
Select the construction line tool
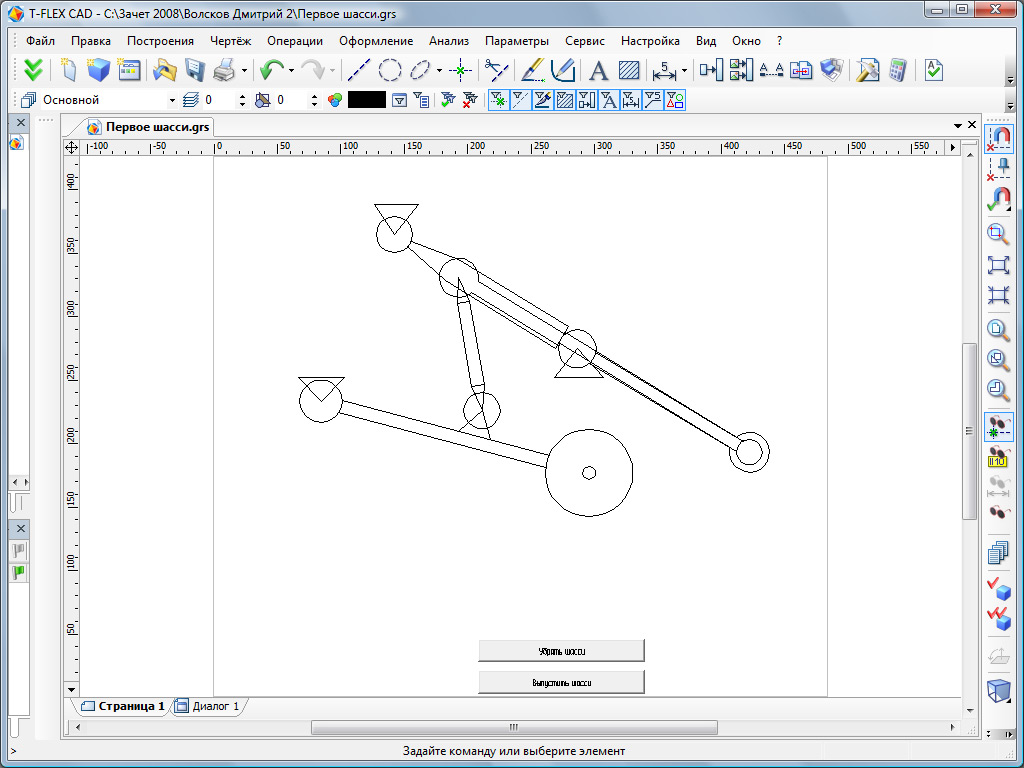click(359, 70)
